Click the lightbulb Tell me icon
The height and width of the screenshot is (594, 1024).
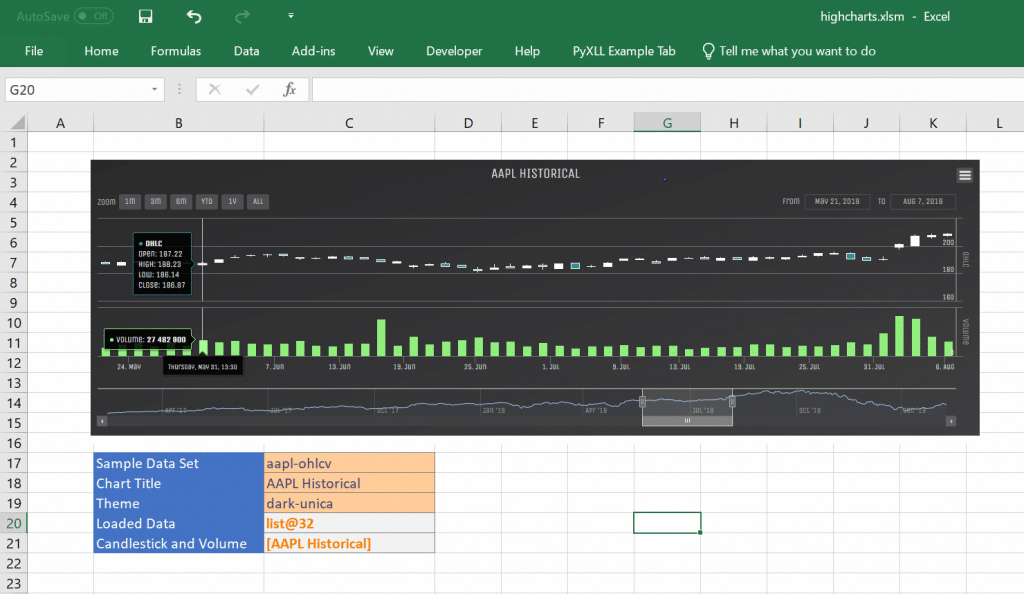(708, 51)
